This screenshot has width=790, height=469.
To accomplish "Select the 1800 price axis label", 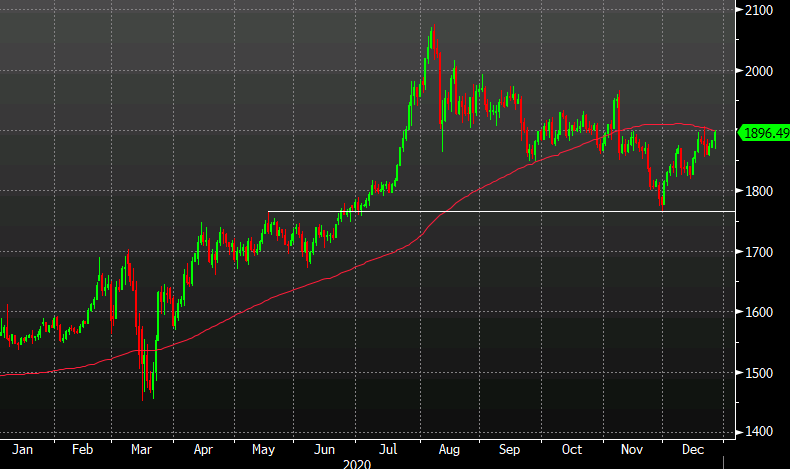I will click(759, 191).
